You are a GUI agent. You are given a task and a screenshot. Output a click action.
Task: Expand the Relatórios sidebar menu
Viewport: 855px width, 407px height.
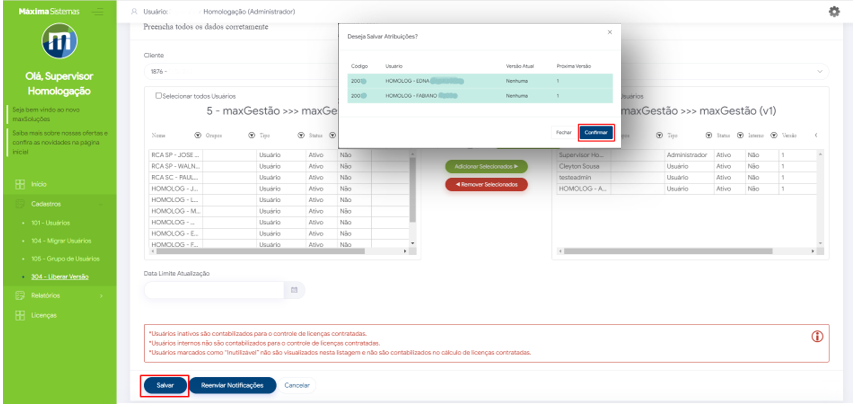60,296
